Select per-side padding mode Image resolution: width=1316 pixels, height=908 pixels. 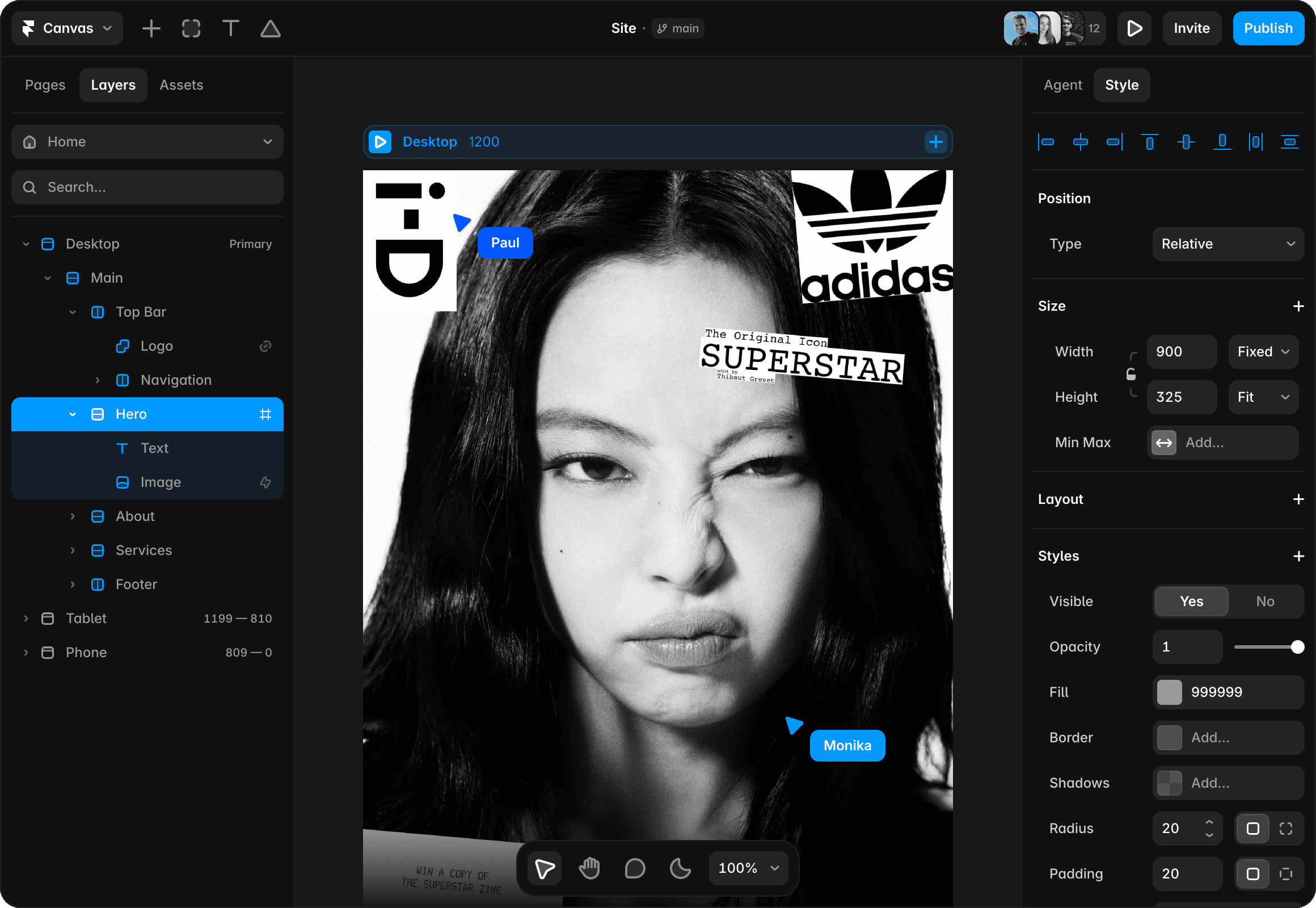(x=1286, y=874)
